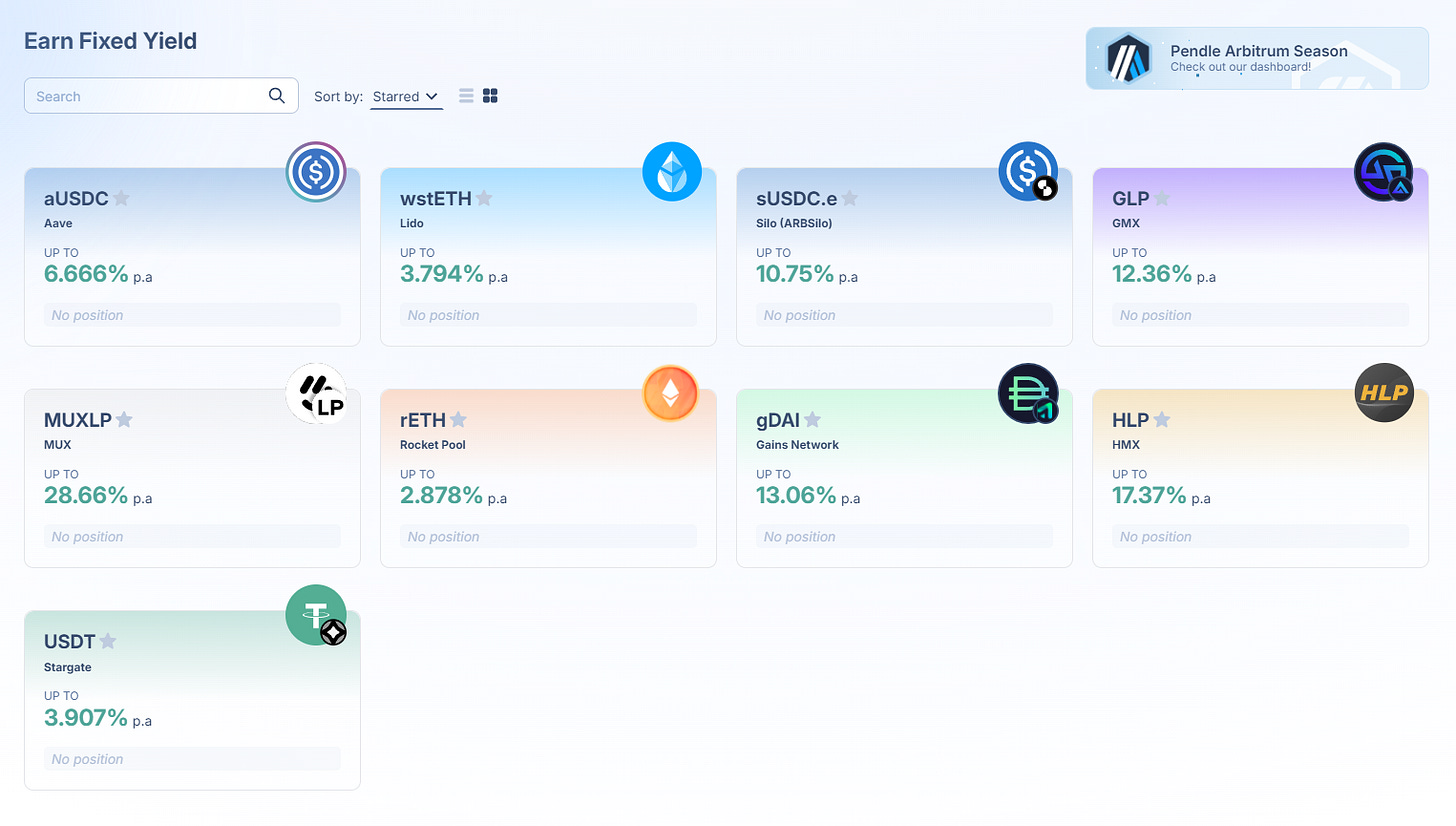The image size is (1456, 826).
Task: Click the Aave protocol label
Action: [x=58, y=223]
